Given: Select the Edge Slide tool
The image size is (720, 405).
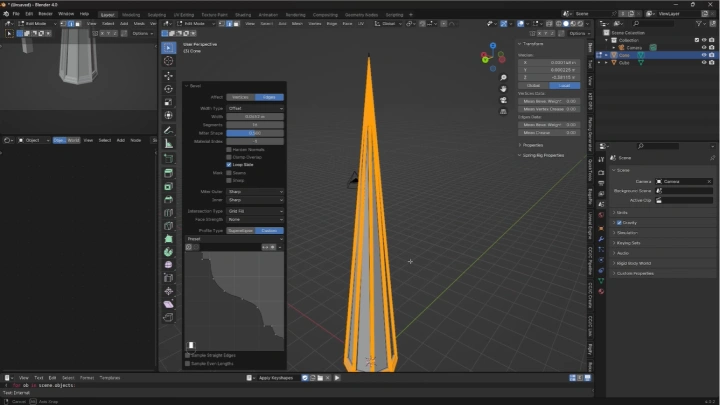Looking at the screenshot, I should click(169, 278).
